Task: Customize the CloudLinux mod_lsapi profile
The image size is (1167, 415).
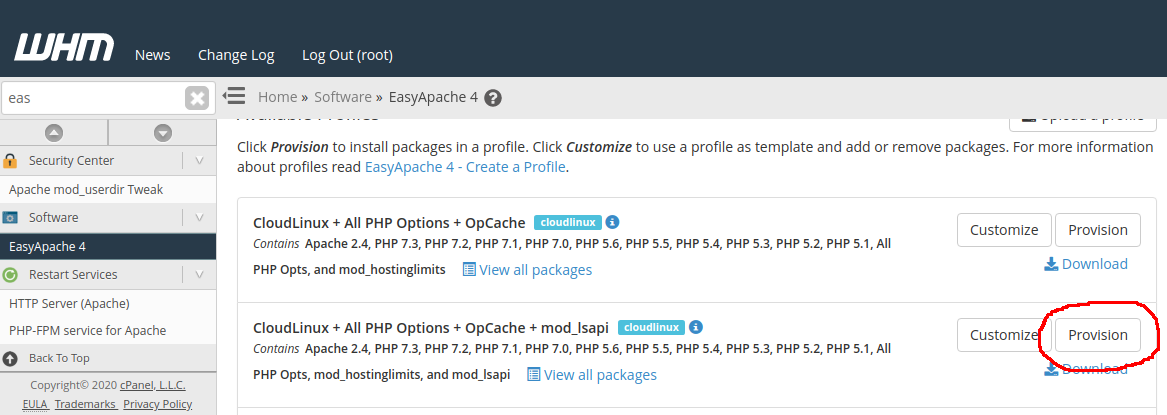Action: pos(1004,335)
